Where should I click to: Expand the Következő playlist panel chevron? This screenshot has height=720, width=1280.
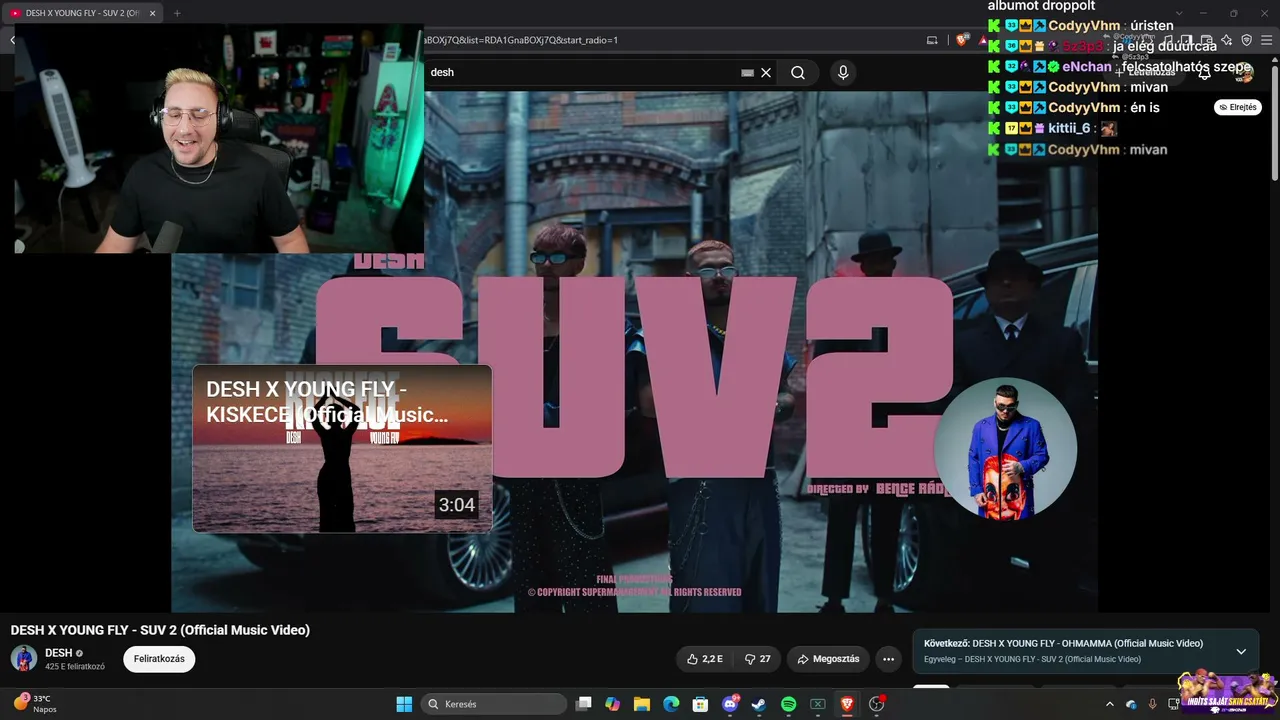1241,651
